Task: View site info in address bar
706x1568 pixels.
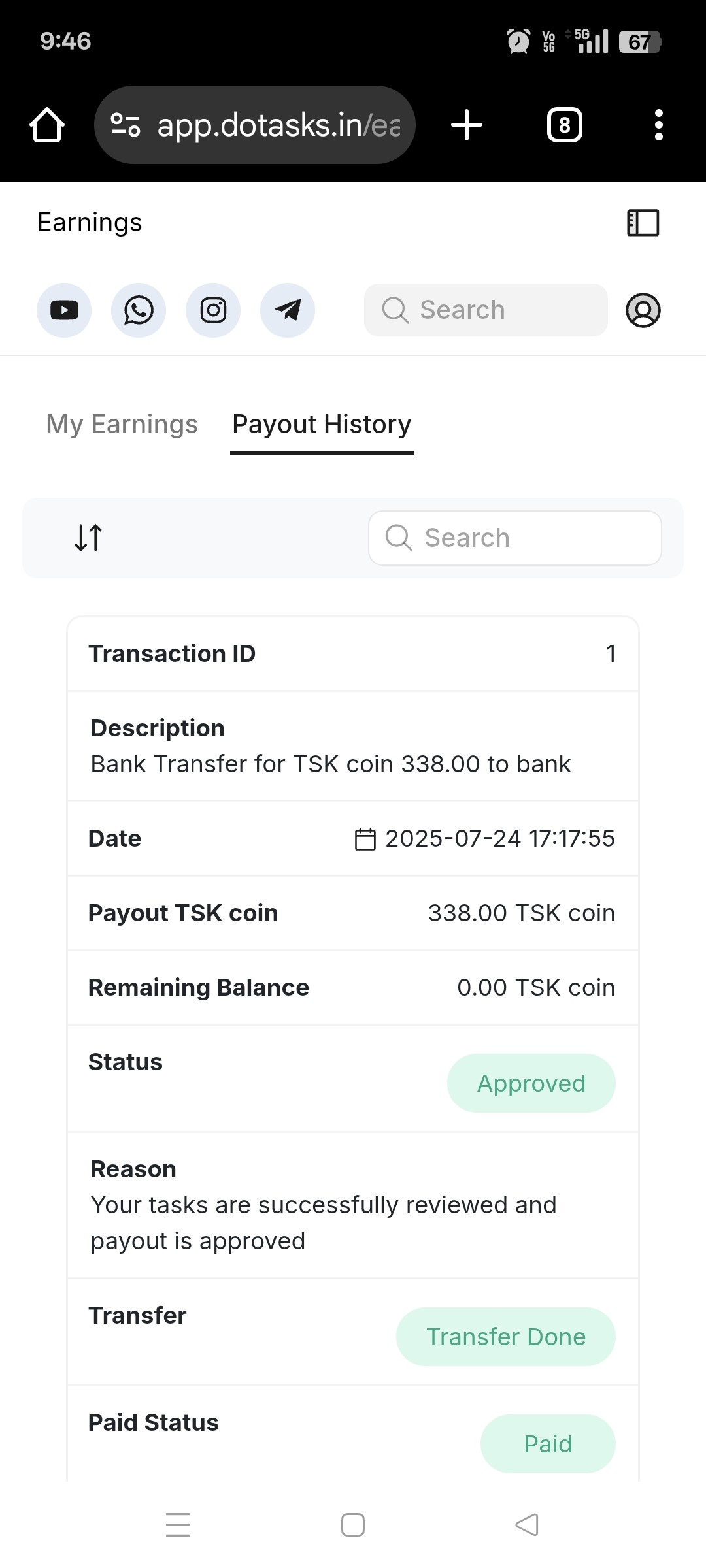Action: click(x=126, y=125)
